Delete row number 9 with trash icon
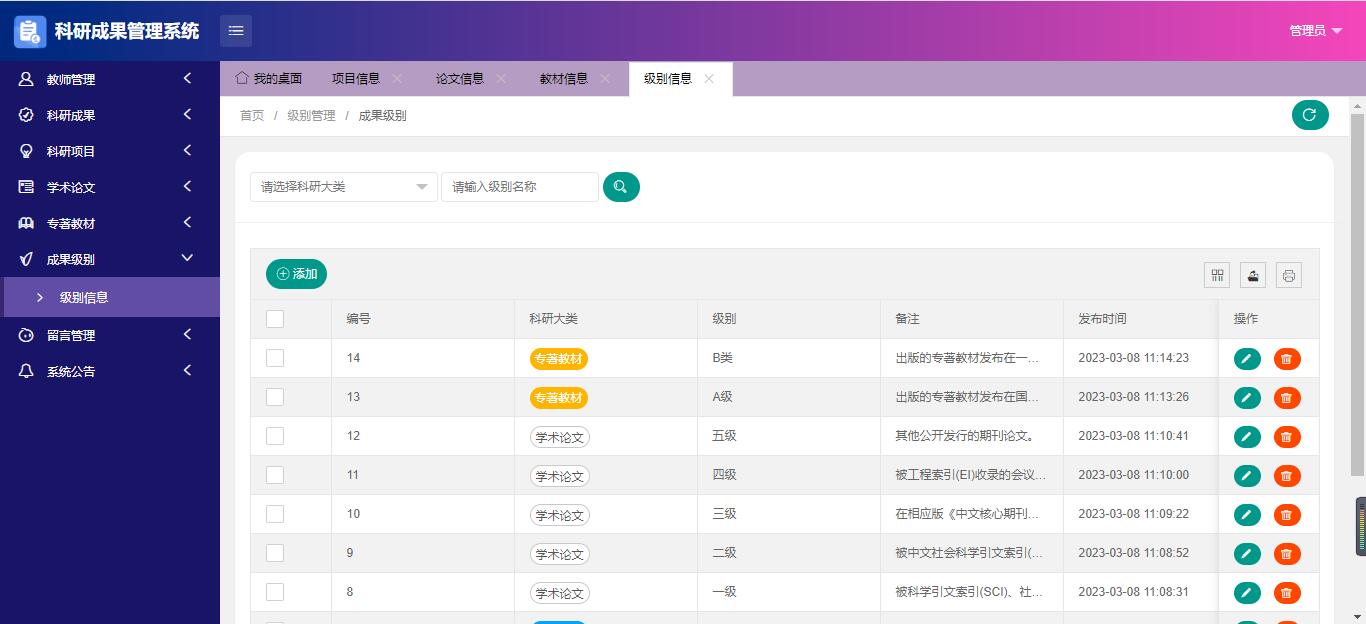Image resolution: width=1366 pixels, height=624 pixels. 1287,554
